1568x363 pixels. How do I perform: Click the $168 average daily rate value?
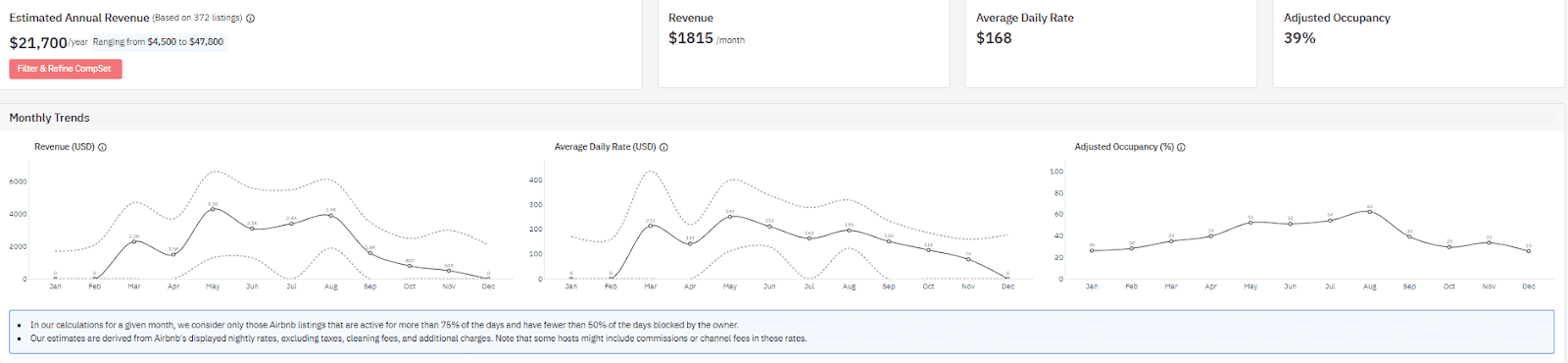(x=994, y=38)
